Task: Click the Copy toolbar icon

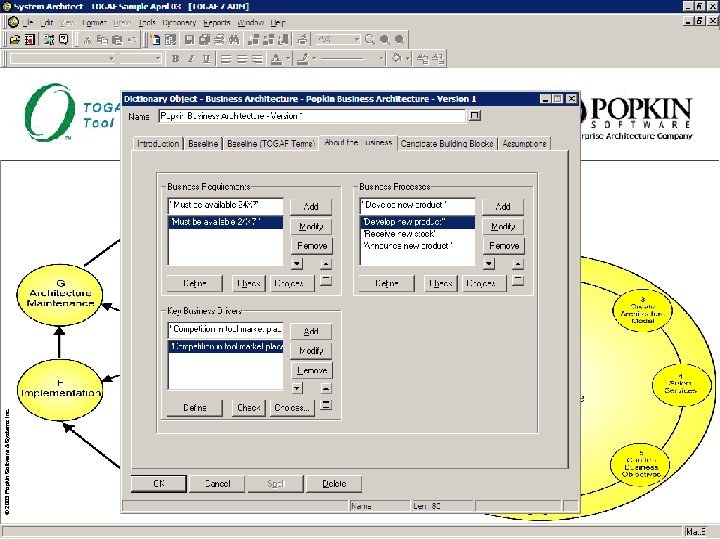Action: point(102,39)
